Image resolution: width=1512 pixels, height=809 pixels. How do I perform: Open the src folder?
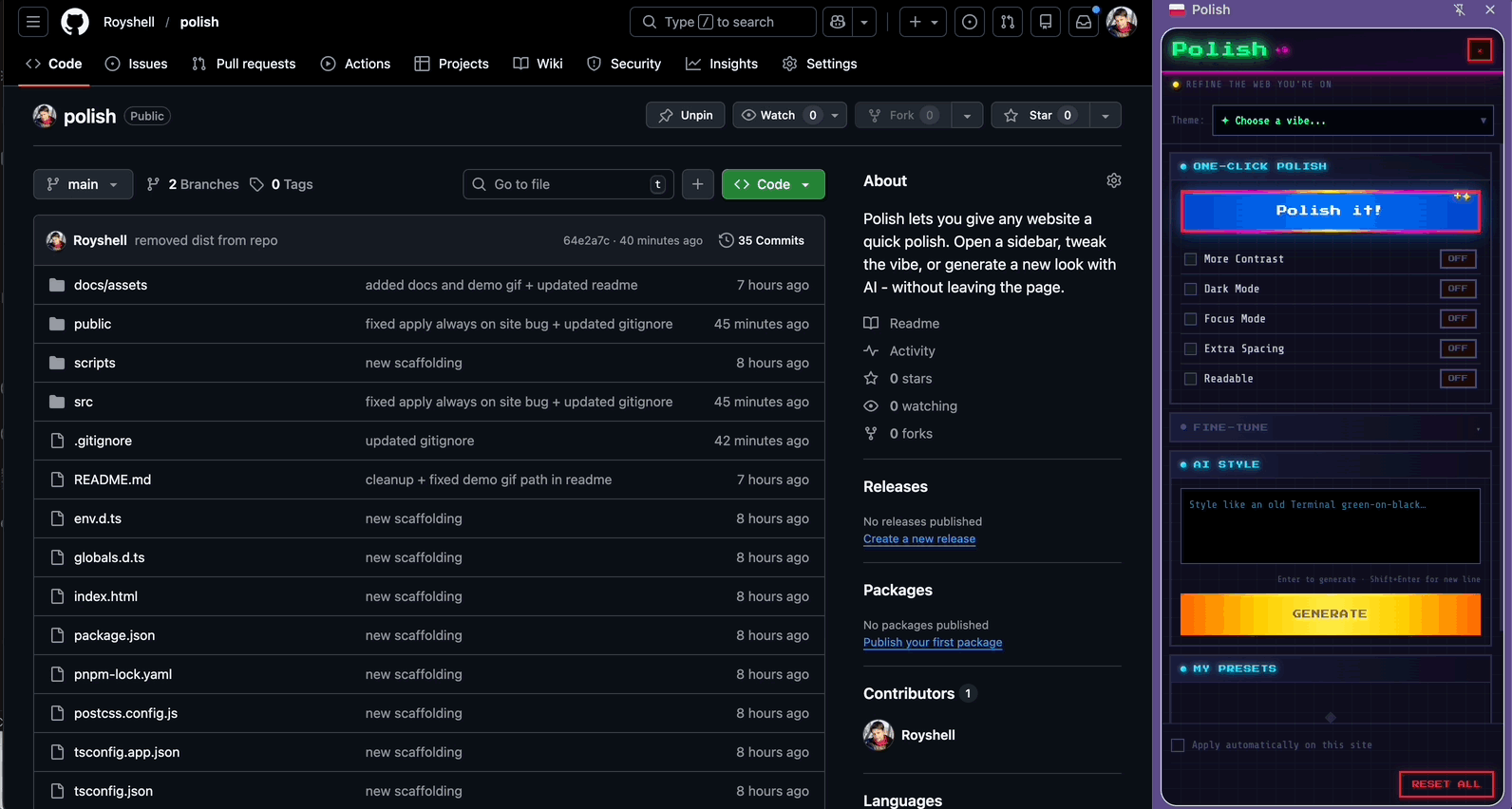tap(84, 402)
